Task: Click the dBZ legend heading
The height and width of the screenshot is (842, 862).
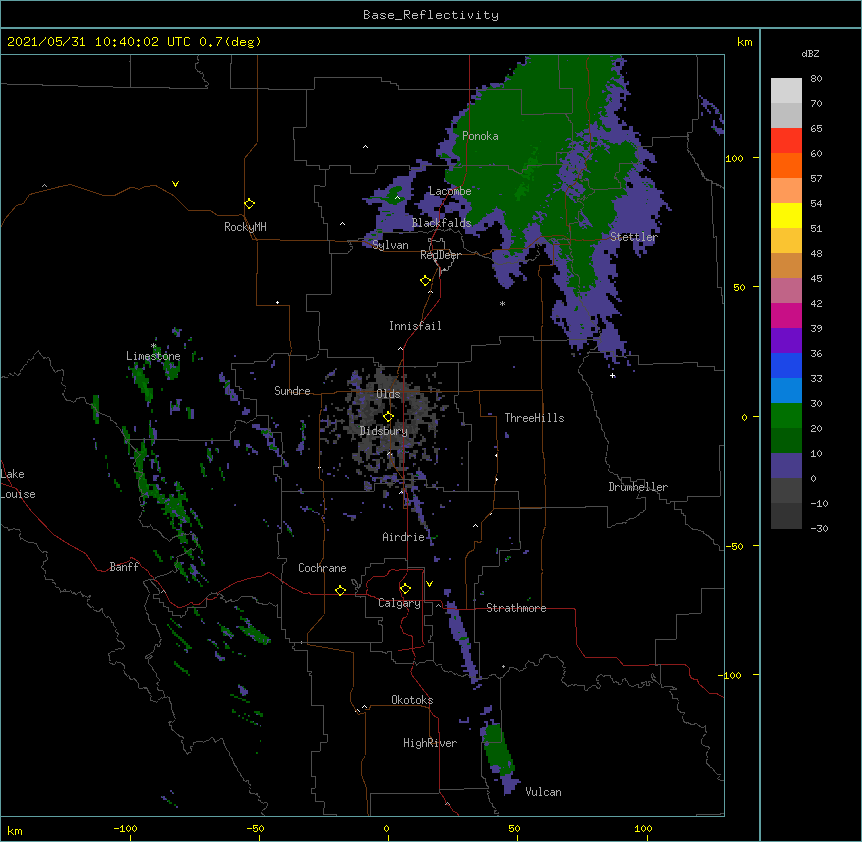Action: pyautogui.click(x=810, y=54)
